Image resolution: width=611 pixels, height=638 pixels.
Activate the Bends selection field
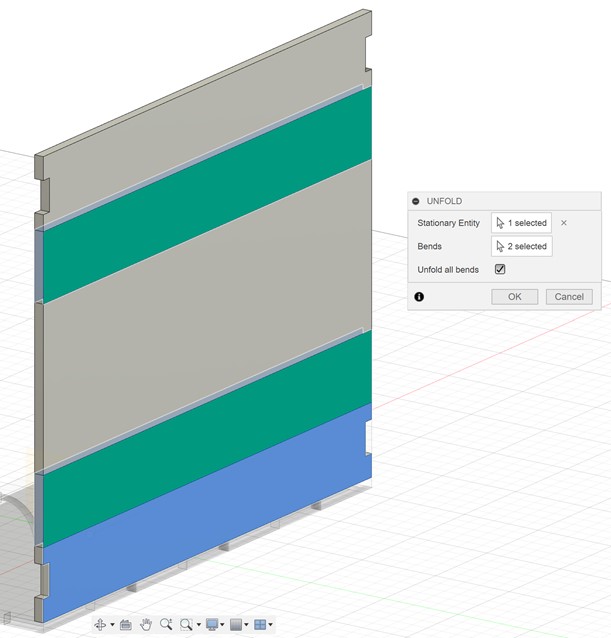[x=521, y=246]
